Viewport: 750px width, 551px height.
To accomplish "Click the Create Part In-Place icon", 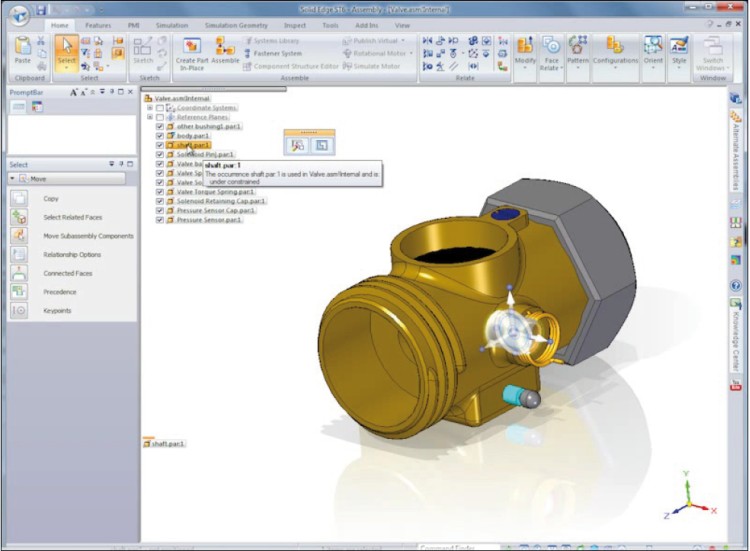I will click(192, 49).
